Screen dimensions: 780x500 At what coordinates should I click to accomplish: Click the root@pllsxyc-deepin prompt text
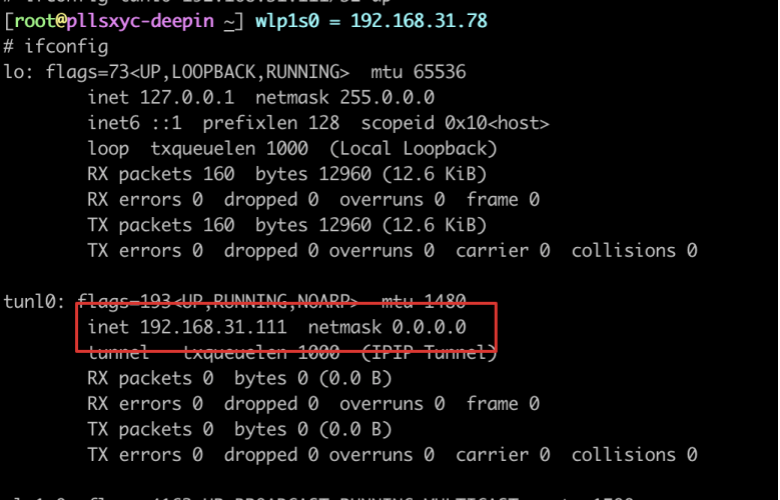click(114, 21)
